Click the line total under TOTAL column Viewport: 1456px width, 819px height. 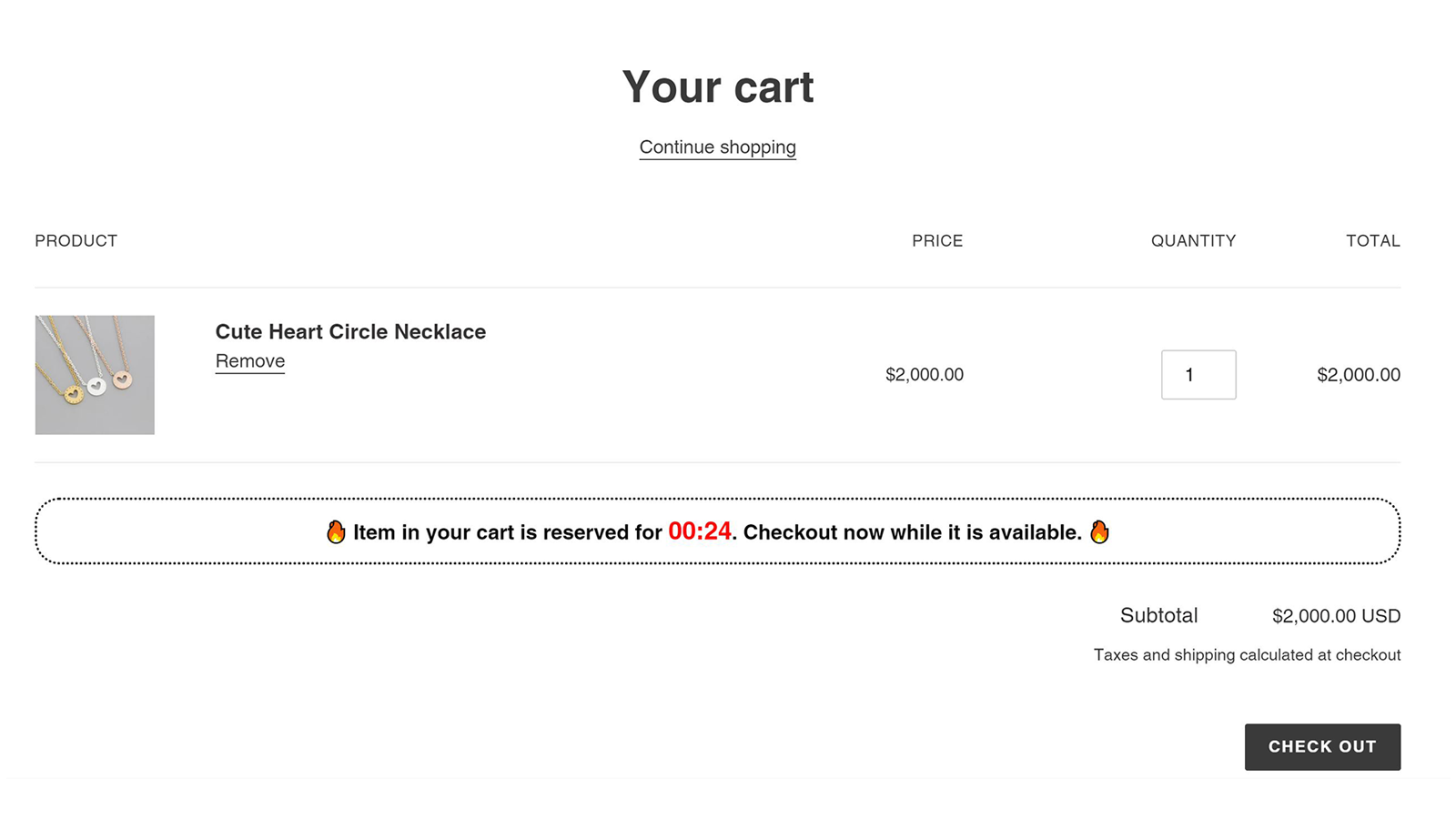(1358, 375)
